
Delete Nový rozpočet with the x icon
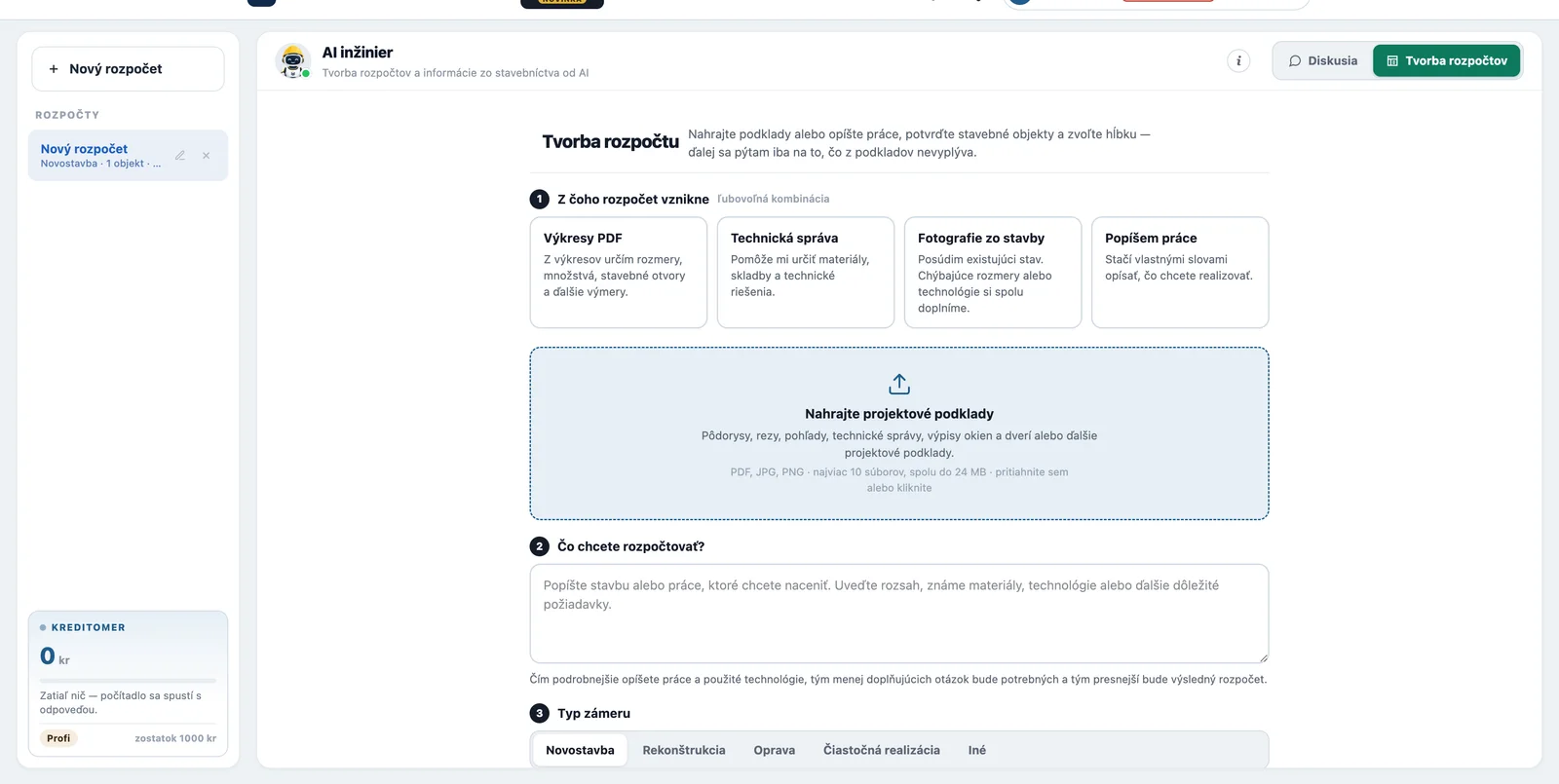click(206, 156)
